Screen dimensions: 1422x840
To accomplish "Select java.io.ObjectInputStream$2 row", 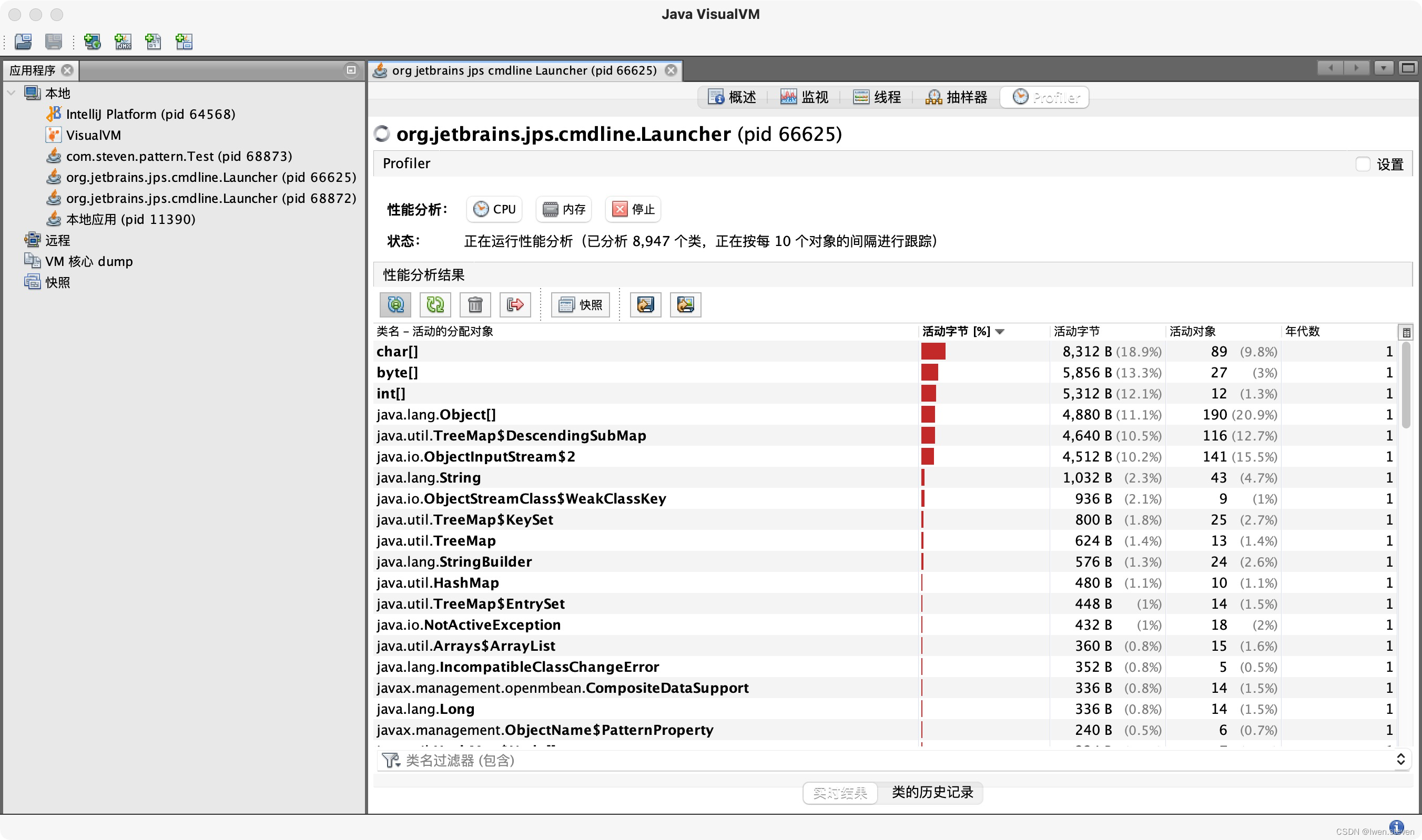I will 885,456.
